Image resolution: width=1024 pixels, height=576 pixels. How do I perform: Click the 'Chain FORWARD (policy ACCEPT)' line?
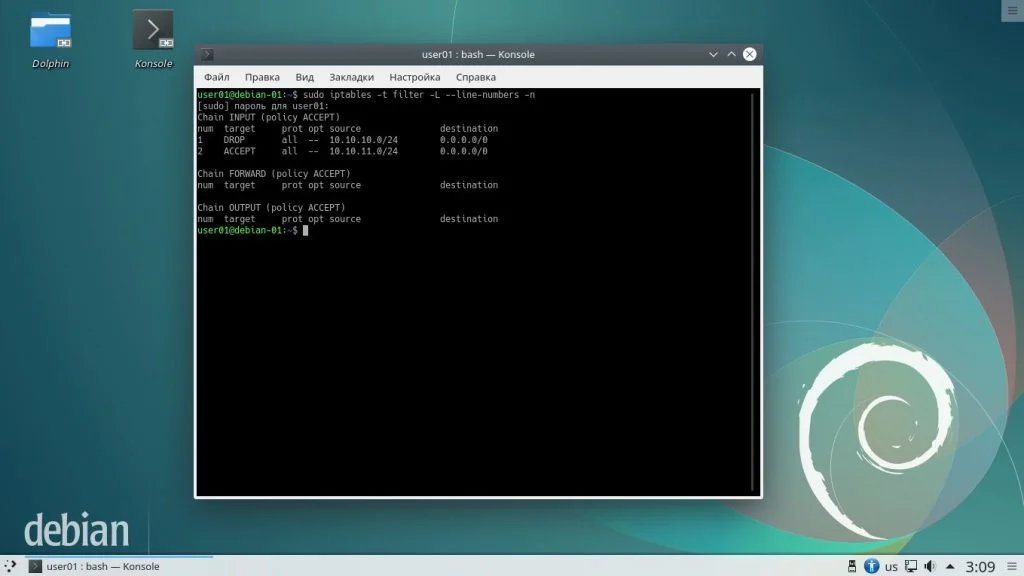(x=274, y=174)
